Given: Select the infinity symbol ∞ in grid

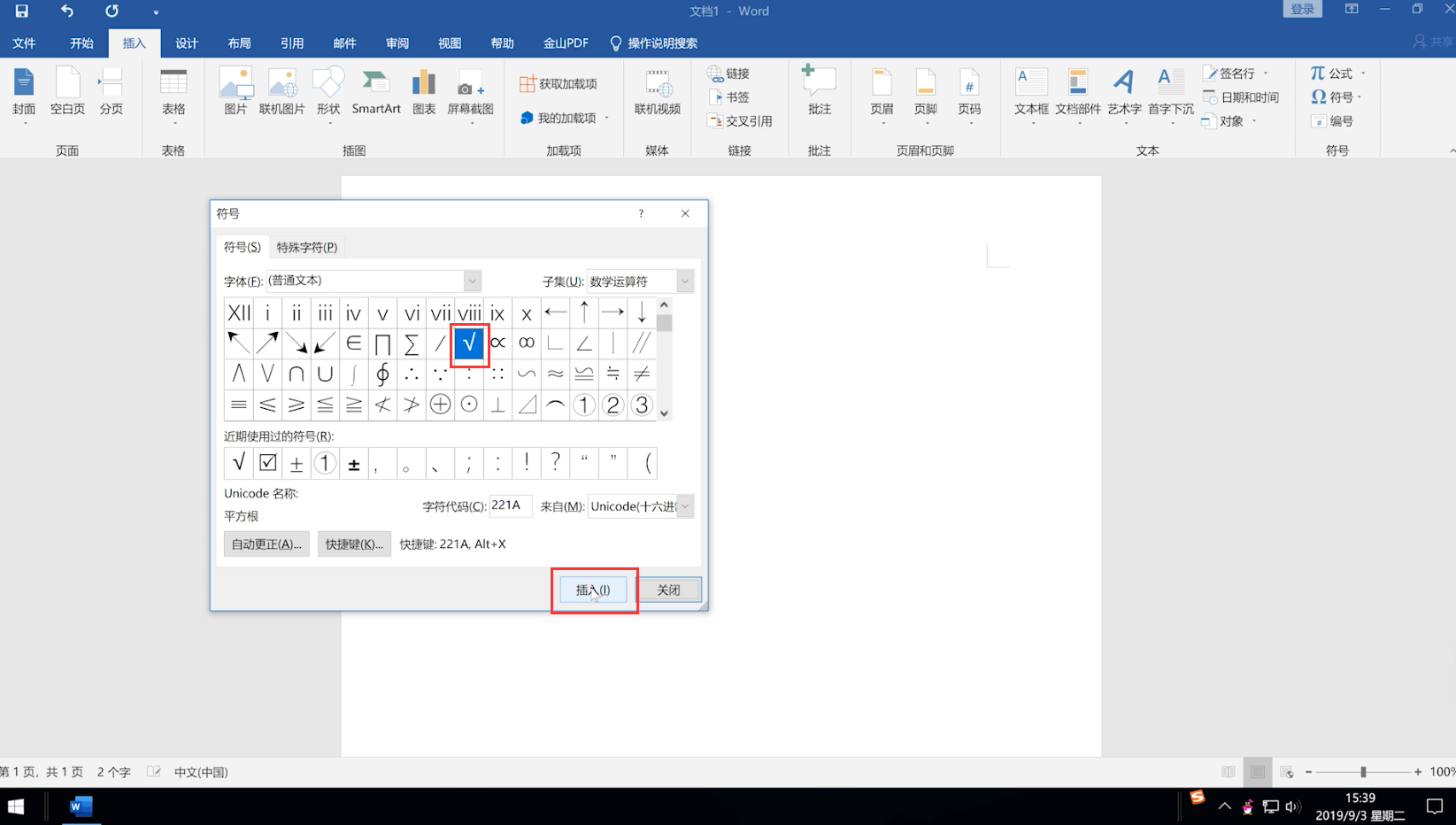Looking at the screenshot, I should pos(527,343).
